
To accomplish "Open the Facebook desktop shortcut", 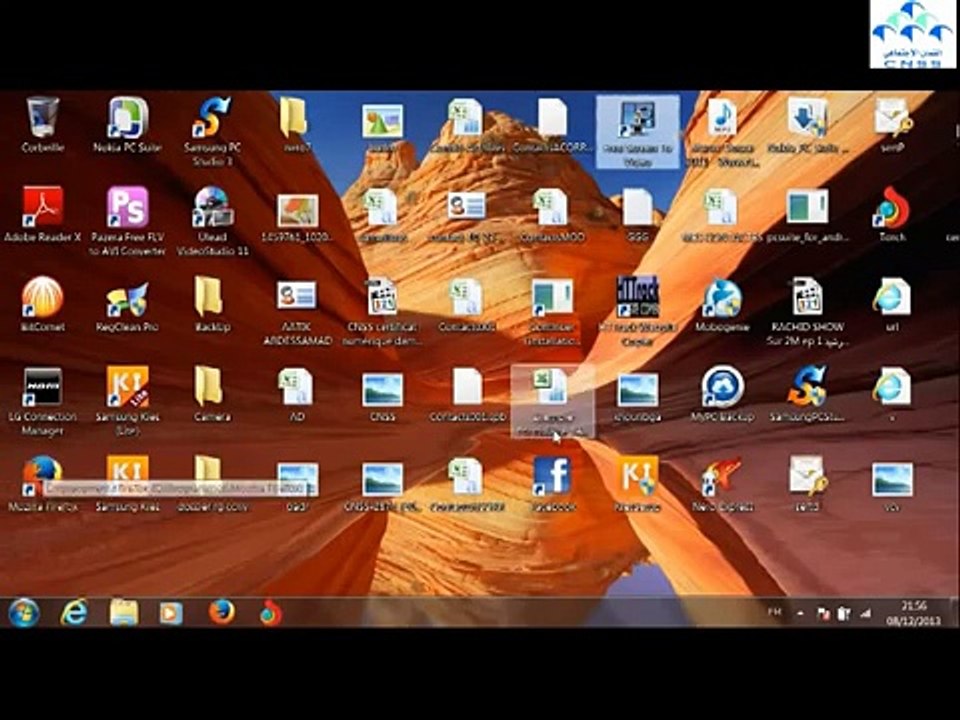I will tap(552, 484).
